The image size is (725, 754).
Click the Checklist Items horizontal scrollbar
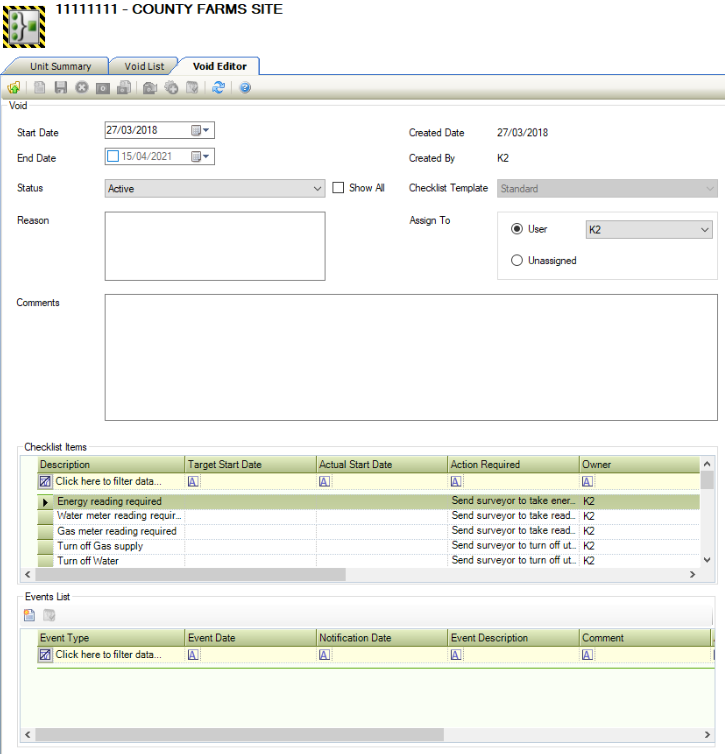click(x=190, y=575)
